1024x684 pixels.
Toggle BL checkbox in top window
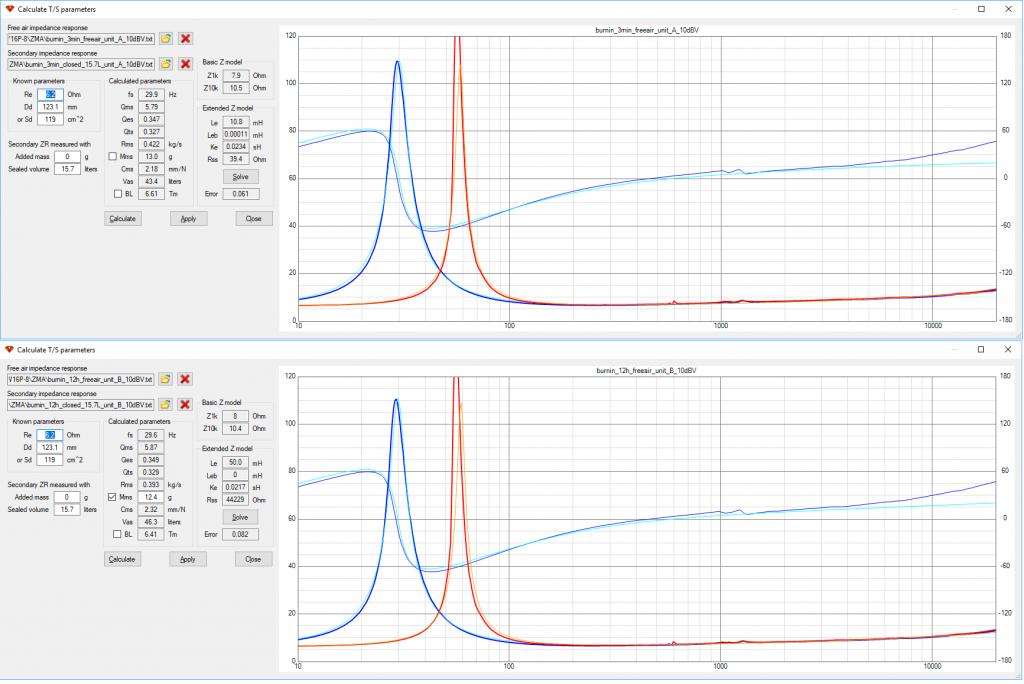(118, 194)
